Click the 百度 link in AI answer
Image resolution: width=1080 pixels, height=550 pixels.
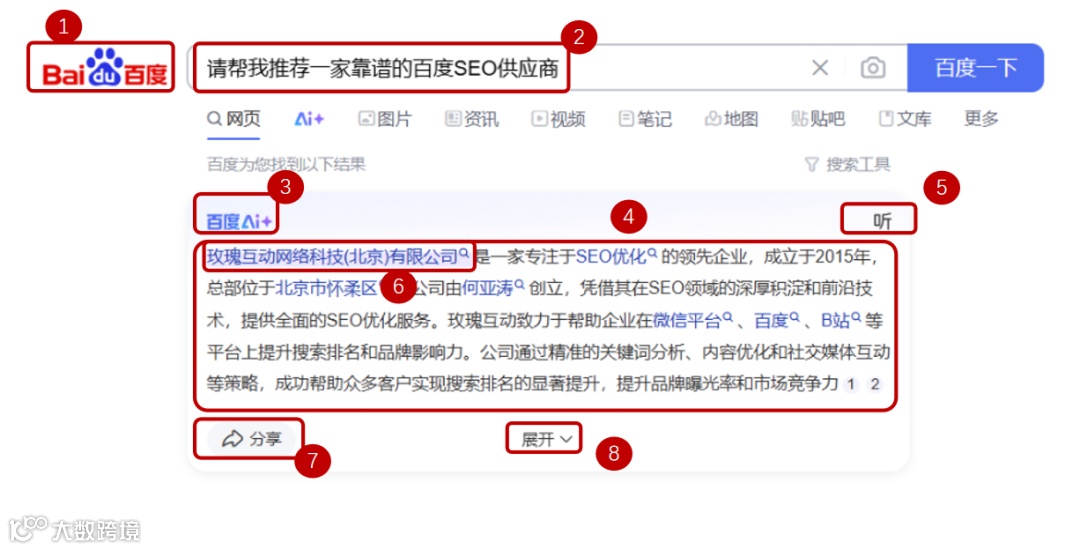click(776, 320)
